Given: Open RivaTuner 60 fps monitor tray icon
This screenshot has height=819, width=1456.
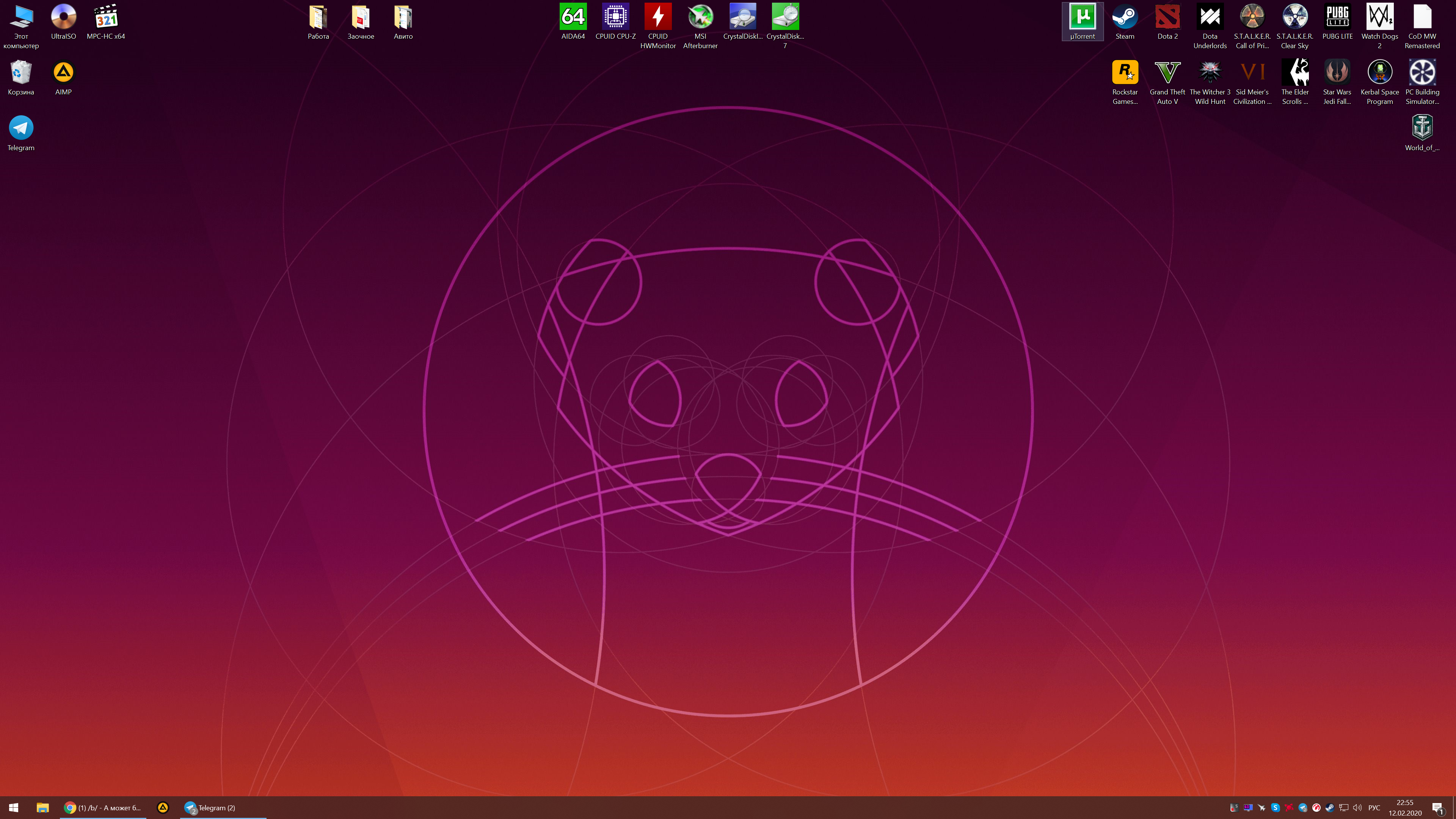Looking at the screenshot, I should point(1248,808).
